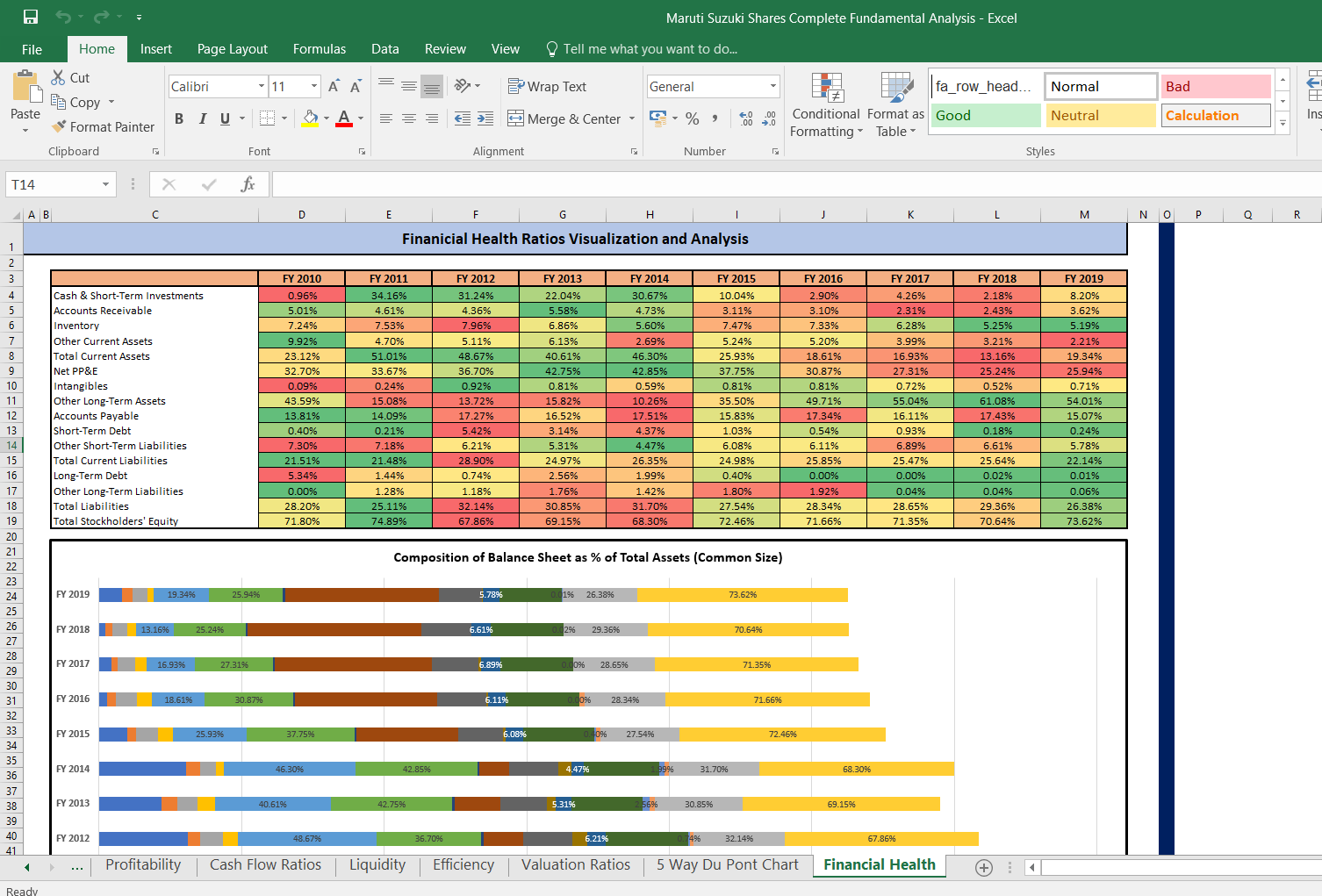
Task: Show hidden sheets with the ellipsis button
Action: [77, 867]
